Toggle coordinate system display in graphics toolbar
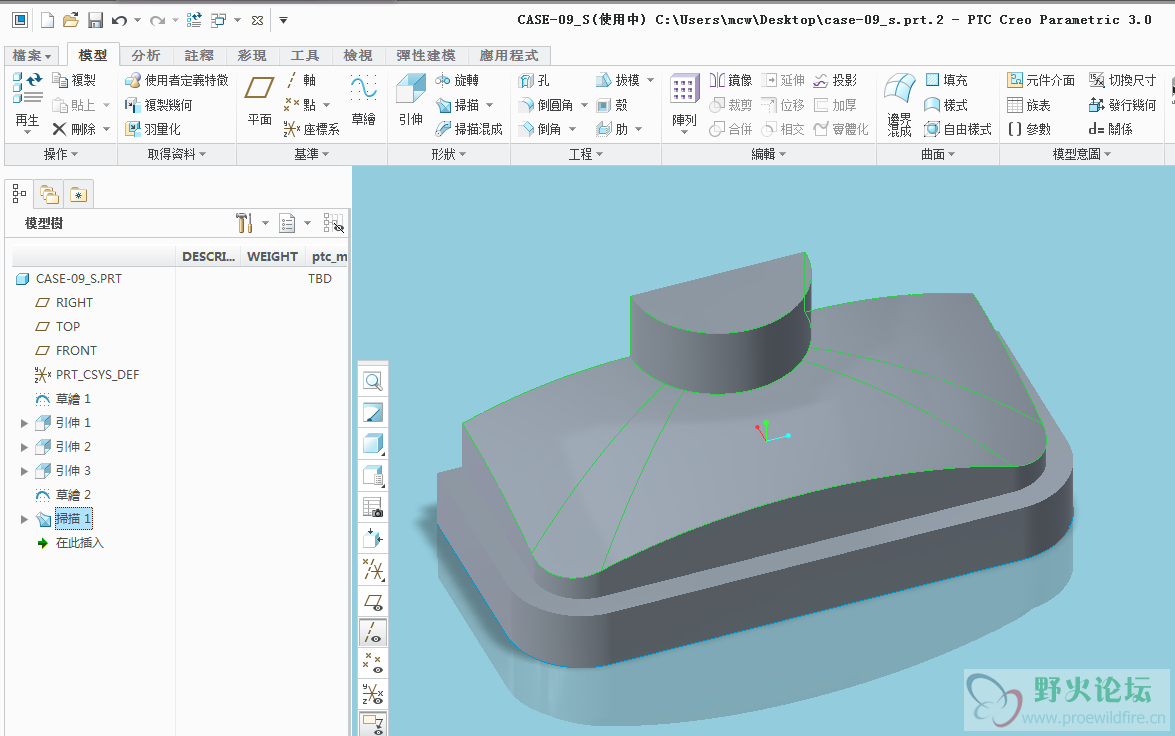Image resolution: width=1175 pixels, height=736 pixels. pos(372,693)
